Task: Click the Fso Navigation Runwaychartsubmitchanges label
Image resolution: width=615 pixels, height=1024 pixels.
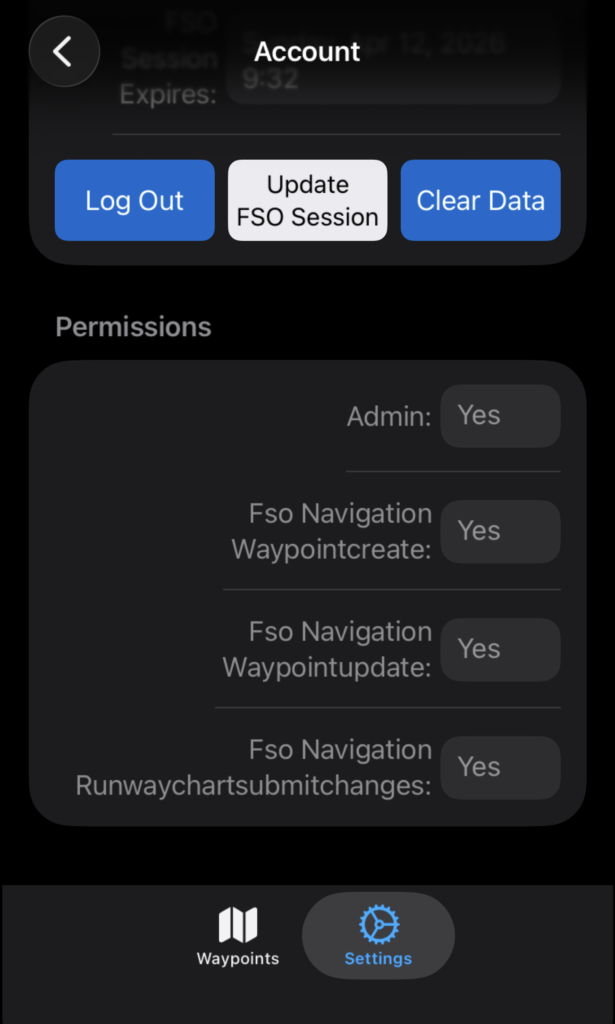Action: point(254,768)
